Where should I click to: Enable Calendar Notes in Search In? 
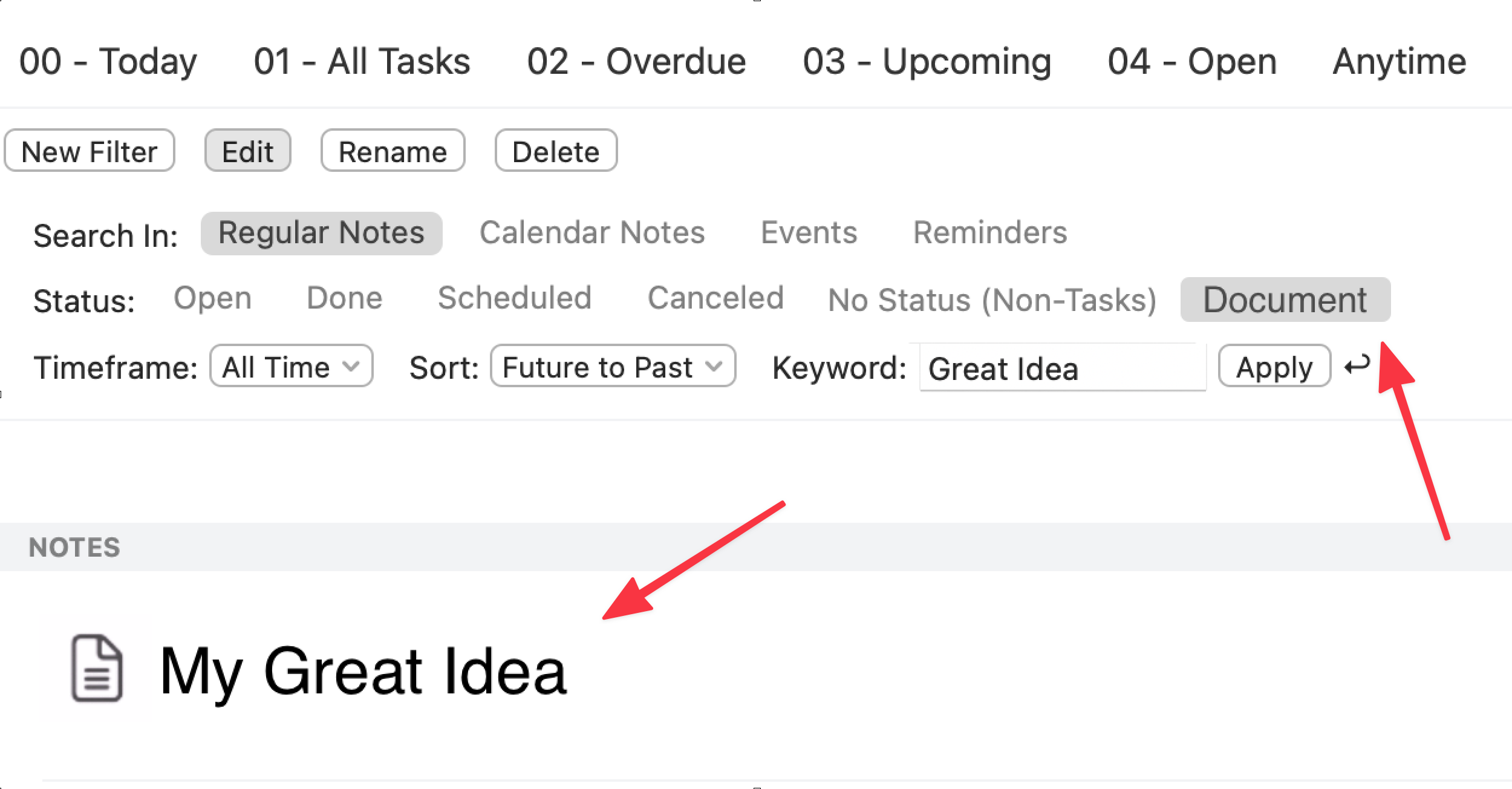pos(592,233)
